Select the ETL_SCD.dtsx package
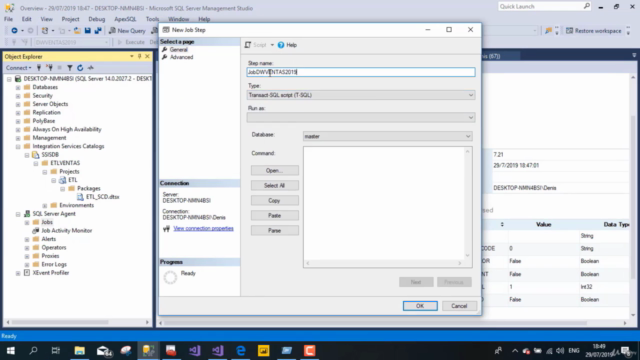 pyautogui.click(x=102, y=197)
